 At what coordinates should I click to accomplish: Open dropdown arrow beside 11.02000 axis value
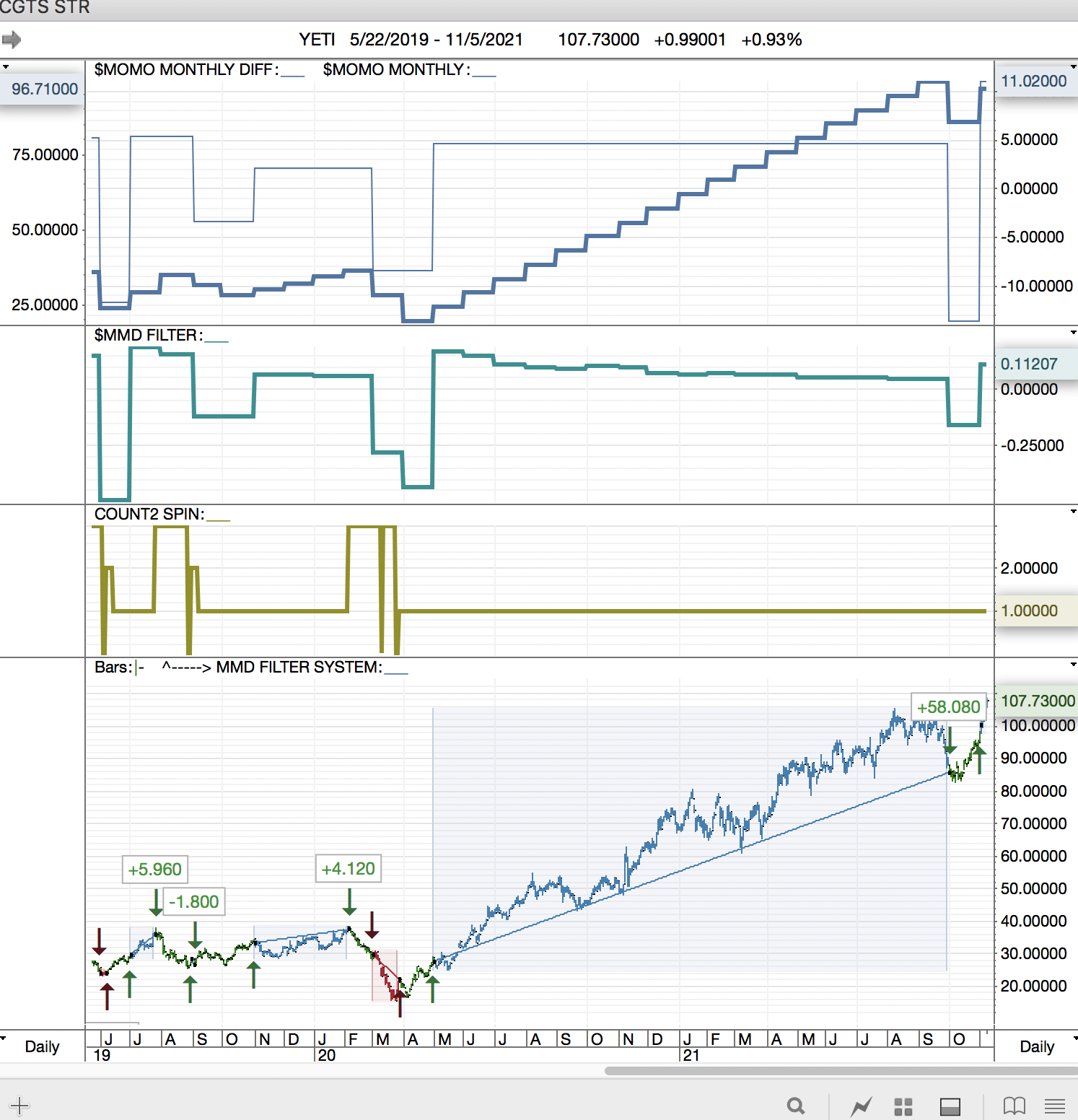click(x=1073, y=67)
